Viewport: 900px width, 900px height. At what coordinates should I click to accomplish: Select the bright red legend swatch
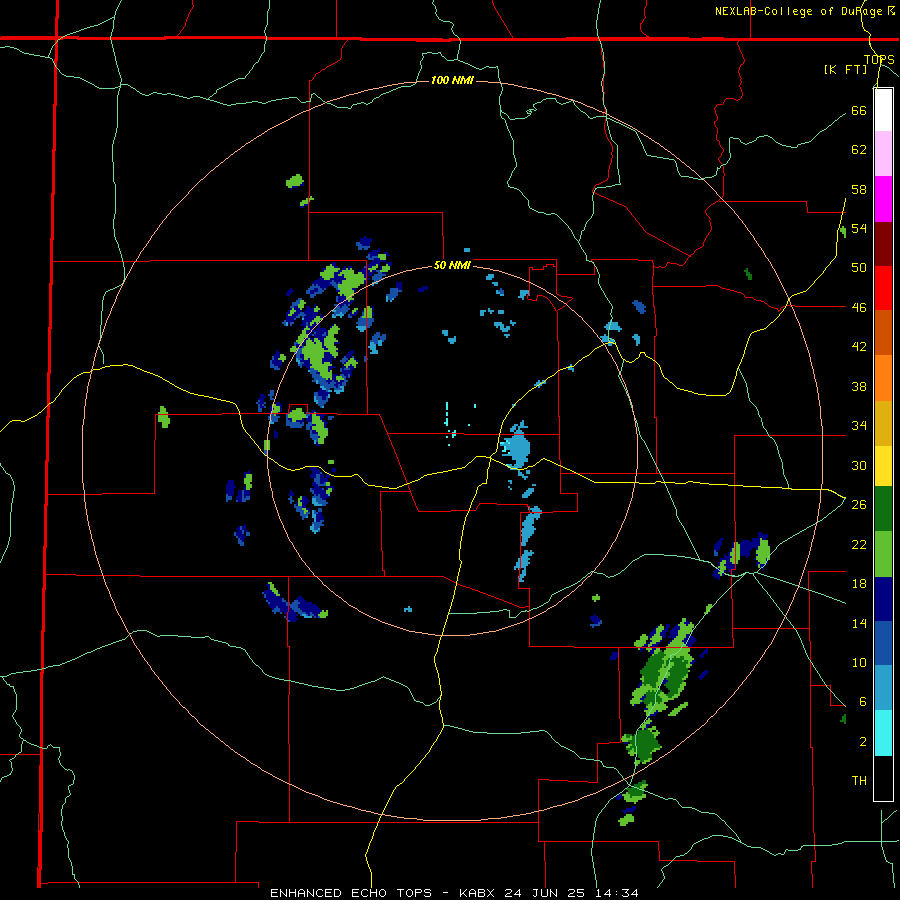click(x=883, y=288)
